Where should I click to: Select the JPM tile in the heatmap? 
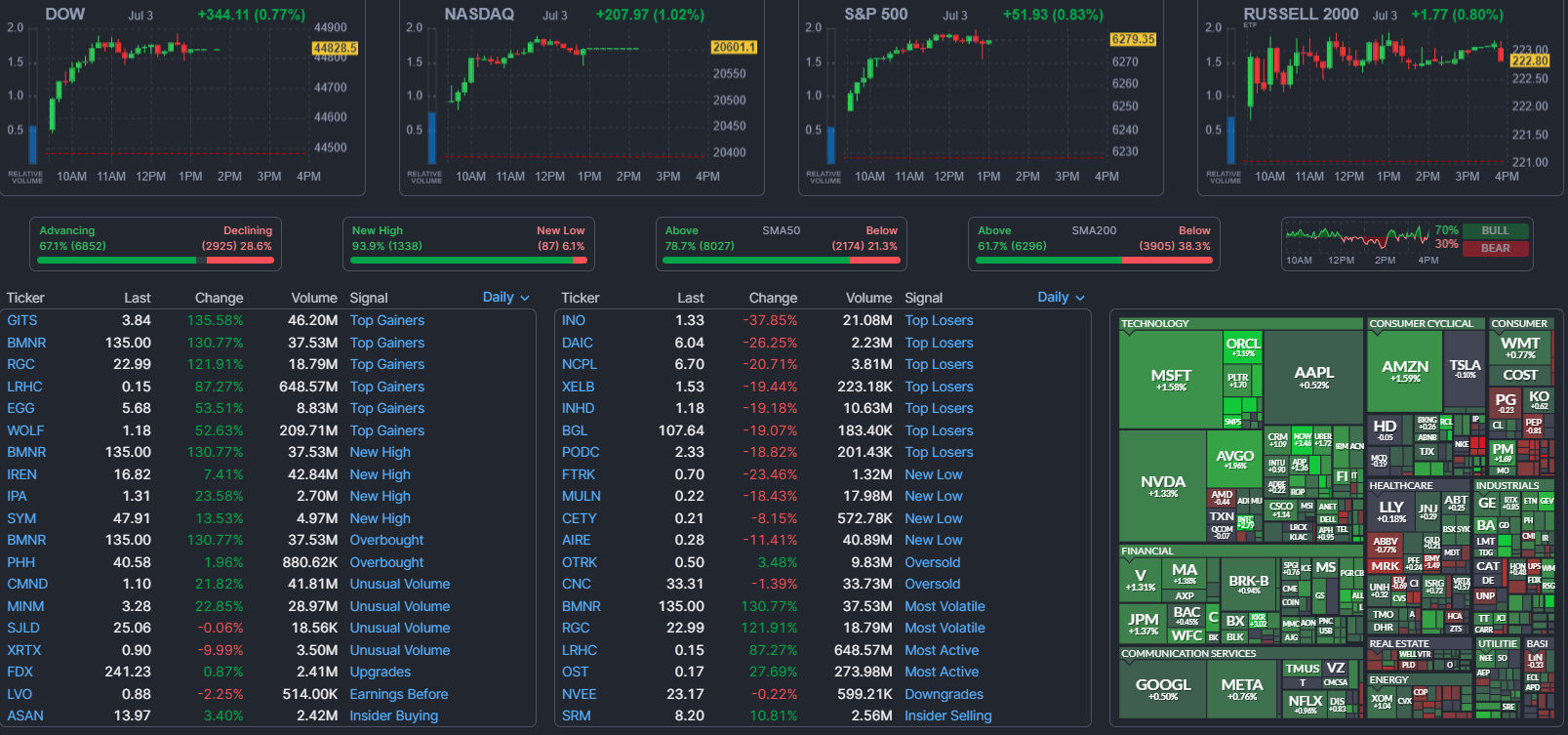tap(1143, 623)
